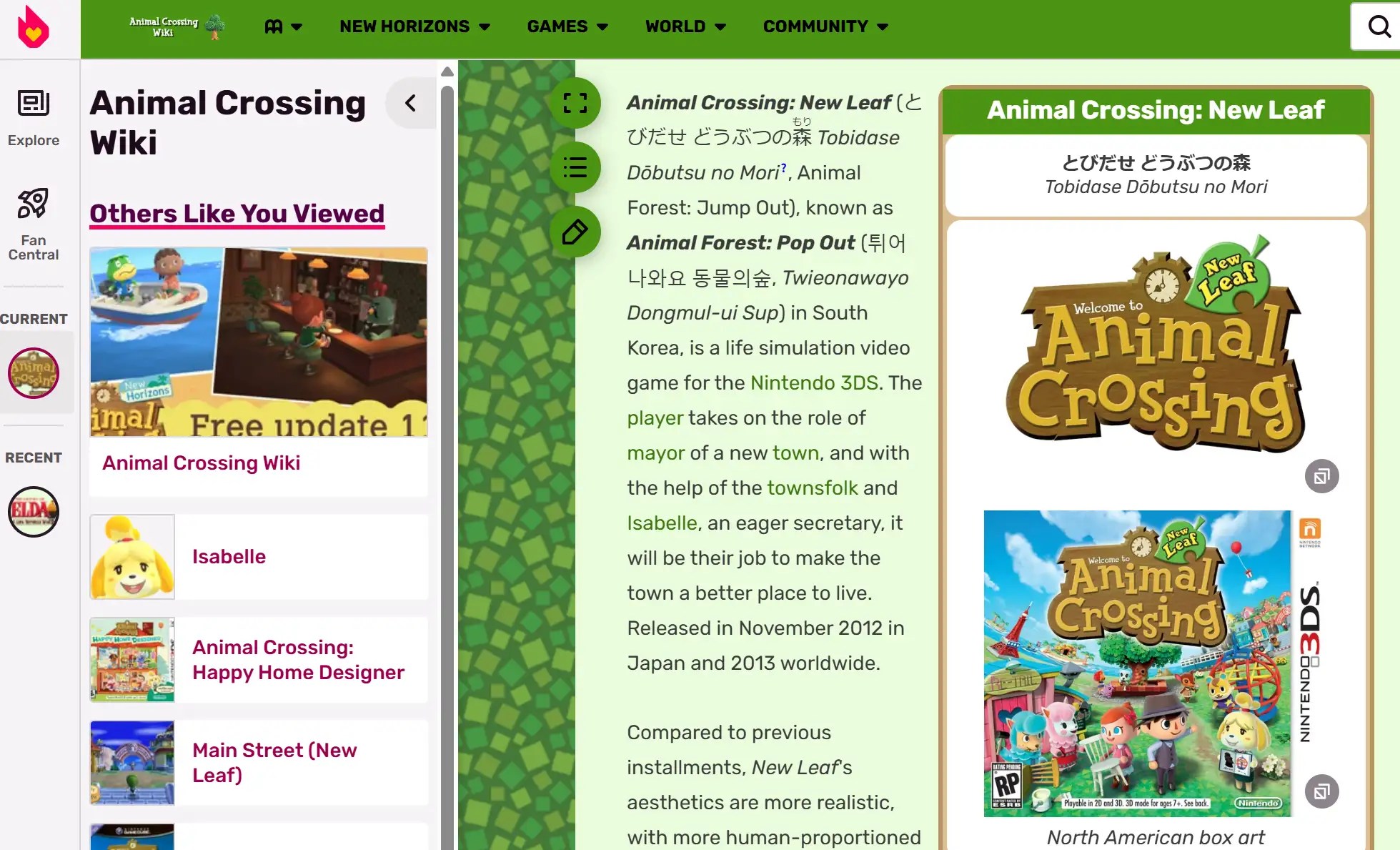Image resolution: width=1400 pixels, height=850 pixels.
Task: Enlarge the Animal Crossing logo image icon
Action: click(1321, 476)
